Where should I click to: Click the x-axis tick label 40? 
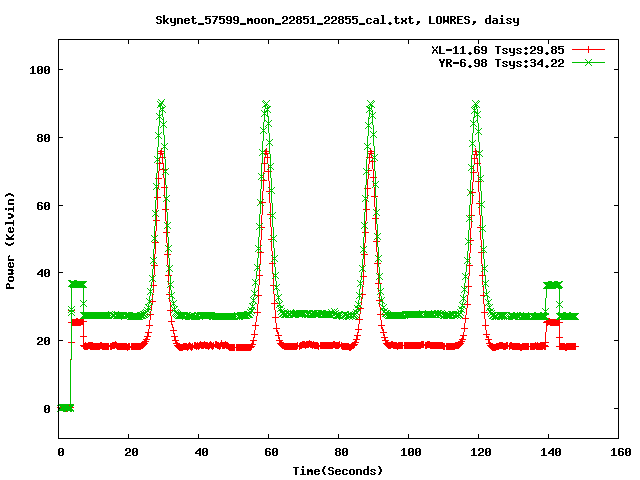[201, 452]
